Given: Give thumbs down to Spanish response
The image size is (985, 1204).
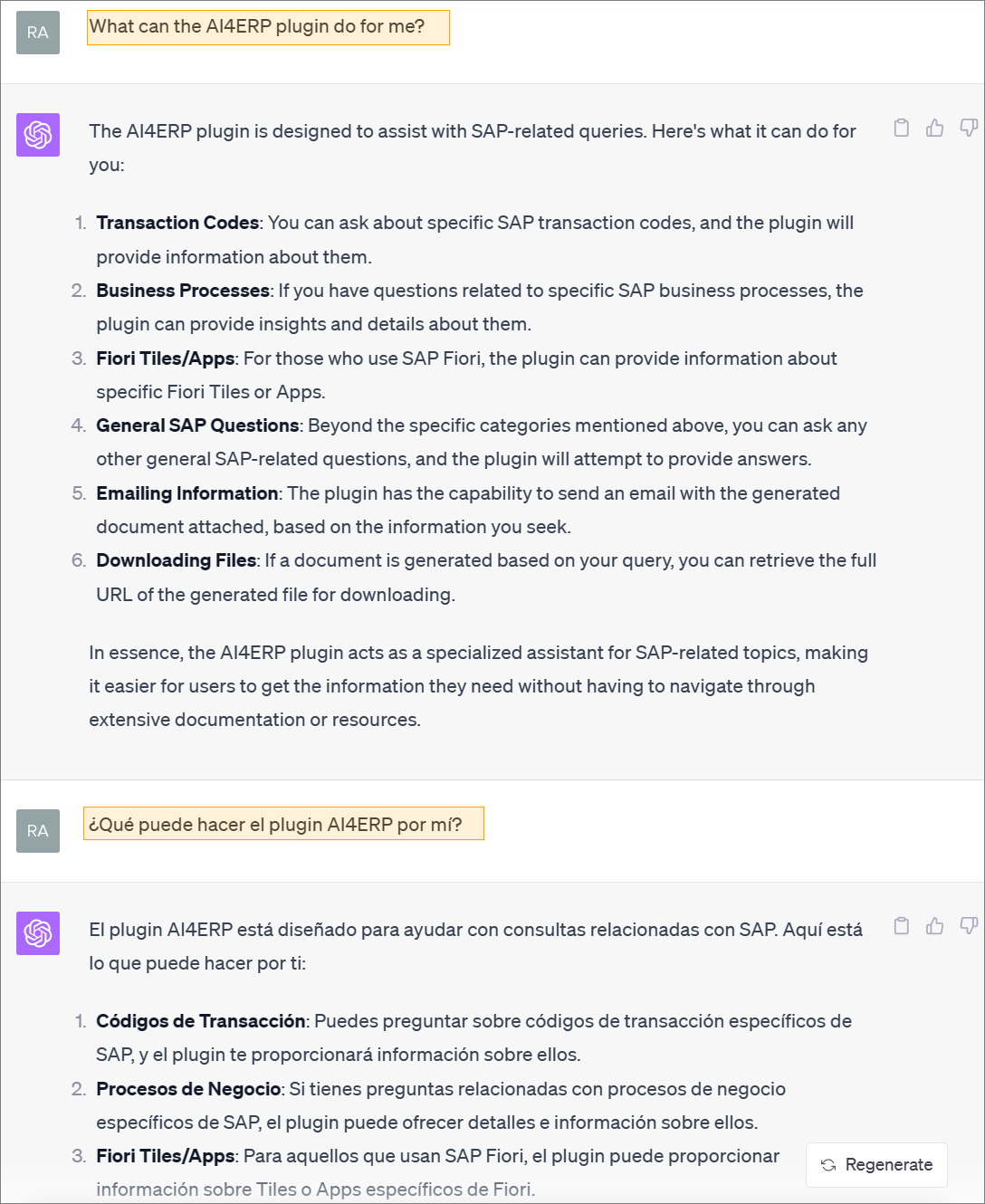Looking at the screenshot, I should pos(968,926).
